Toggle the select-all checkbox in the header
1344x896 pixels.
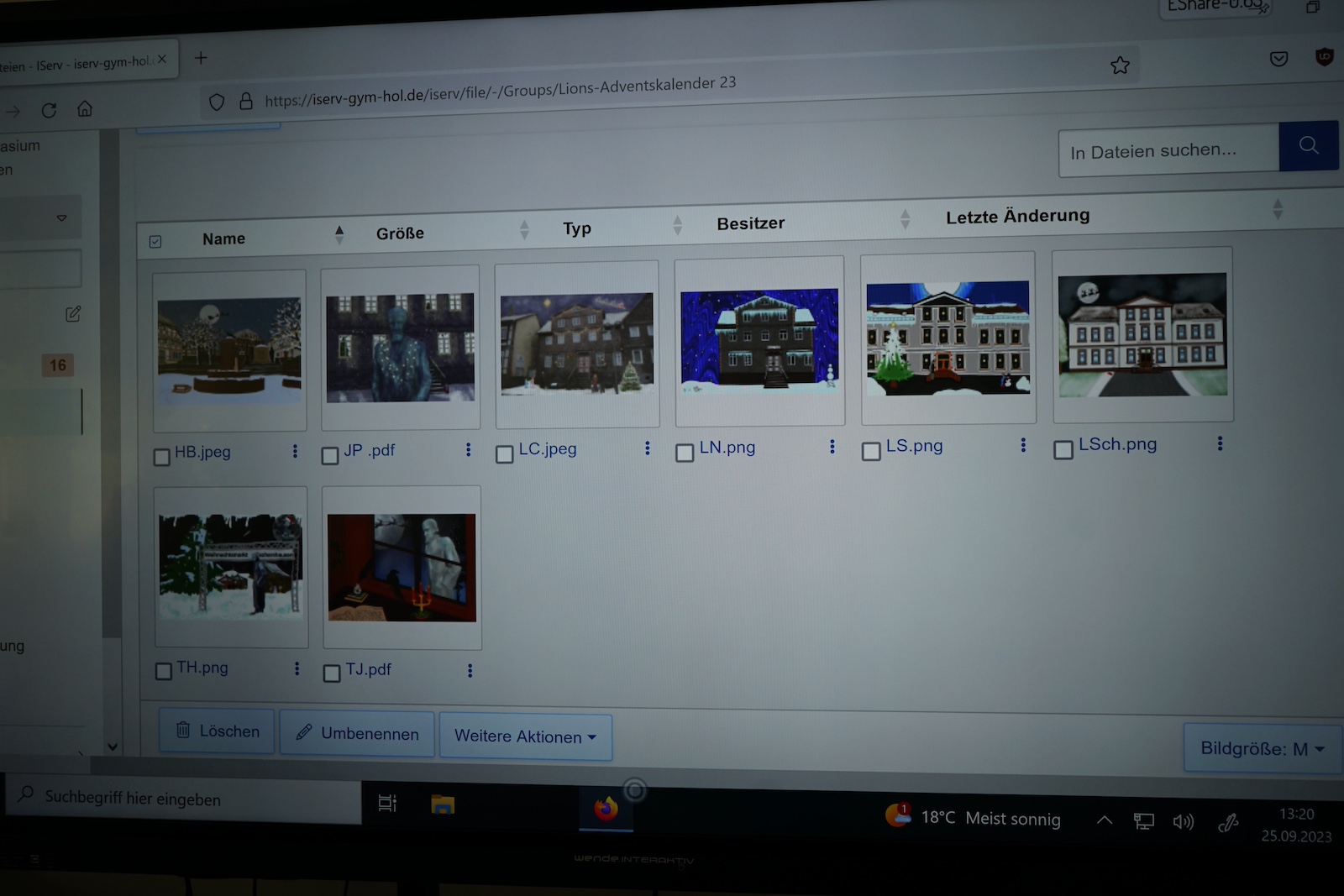point(155,242)
